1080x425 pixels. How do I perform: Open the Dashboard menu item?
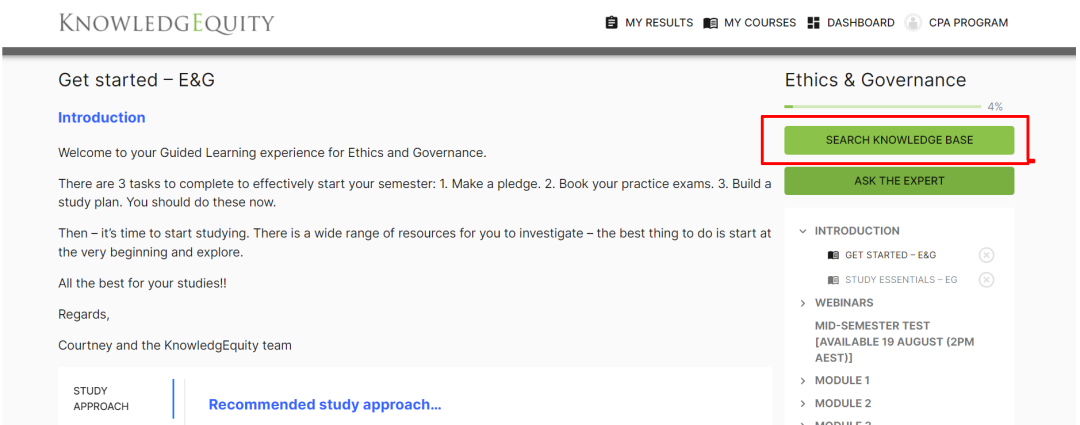pos(860,23)
